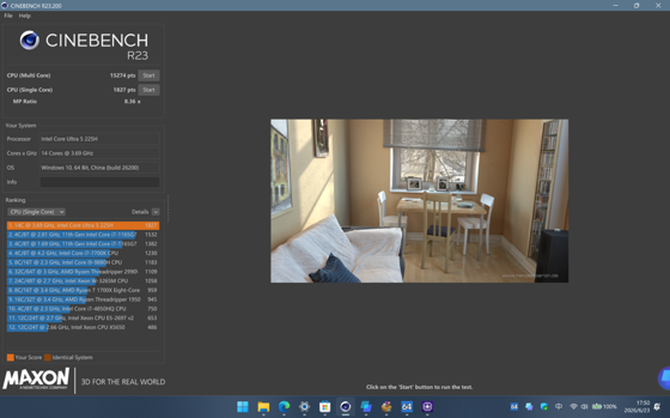670x418 pixels.
Task: Launch Microsoft Edge from the taskbar
Action: pyautogui.click(x=284, y=406)
